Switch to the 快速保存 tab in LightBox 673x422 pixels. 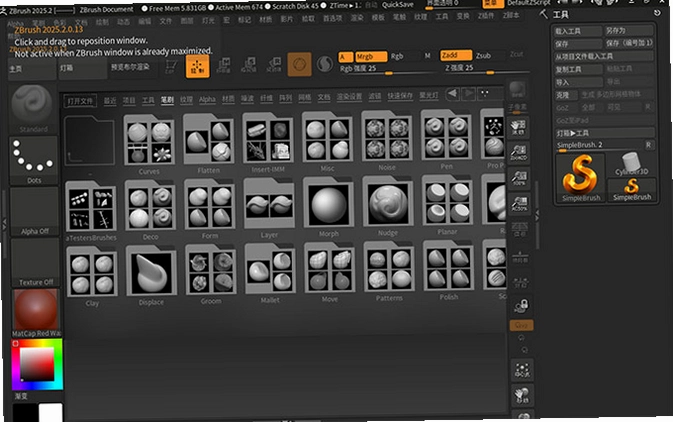400,96
